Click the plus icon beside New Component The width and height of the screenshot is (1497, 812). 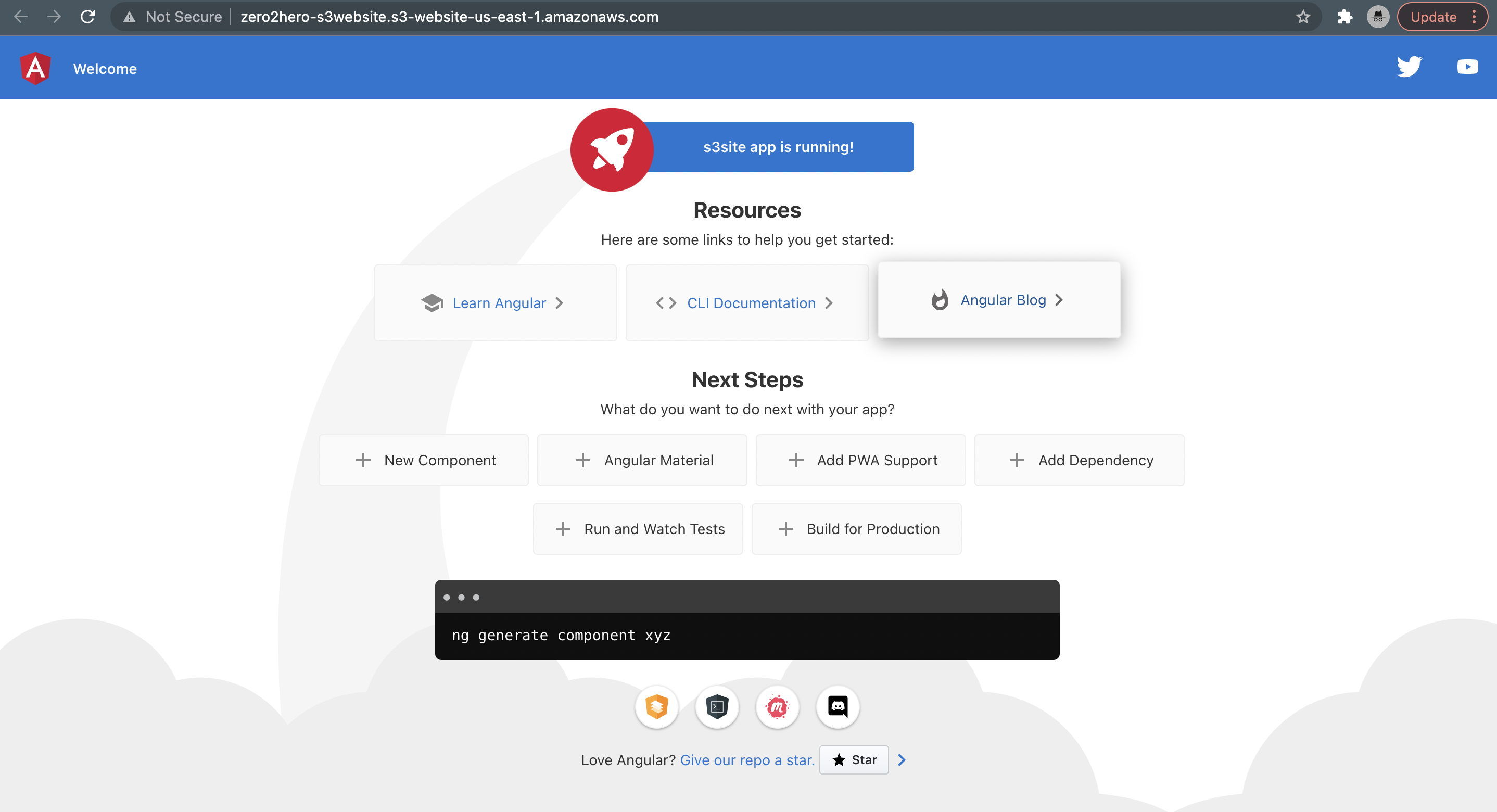[x=363, y=460]
